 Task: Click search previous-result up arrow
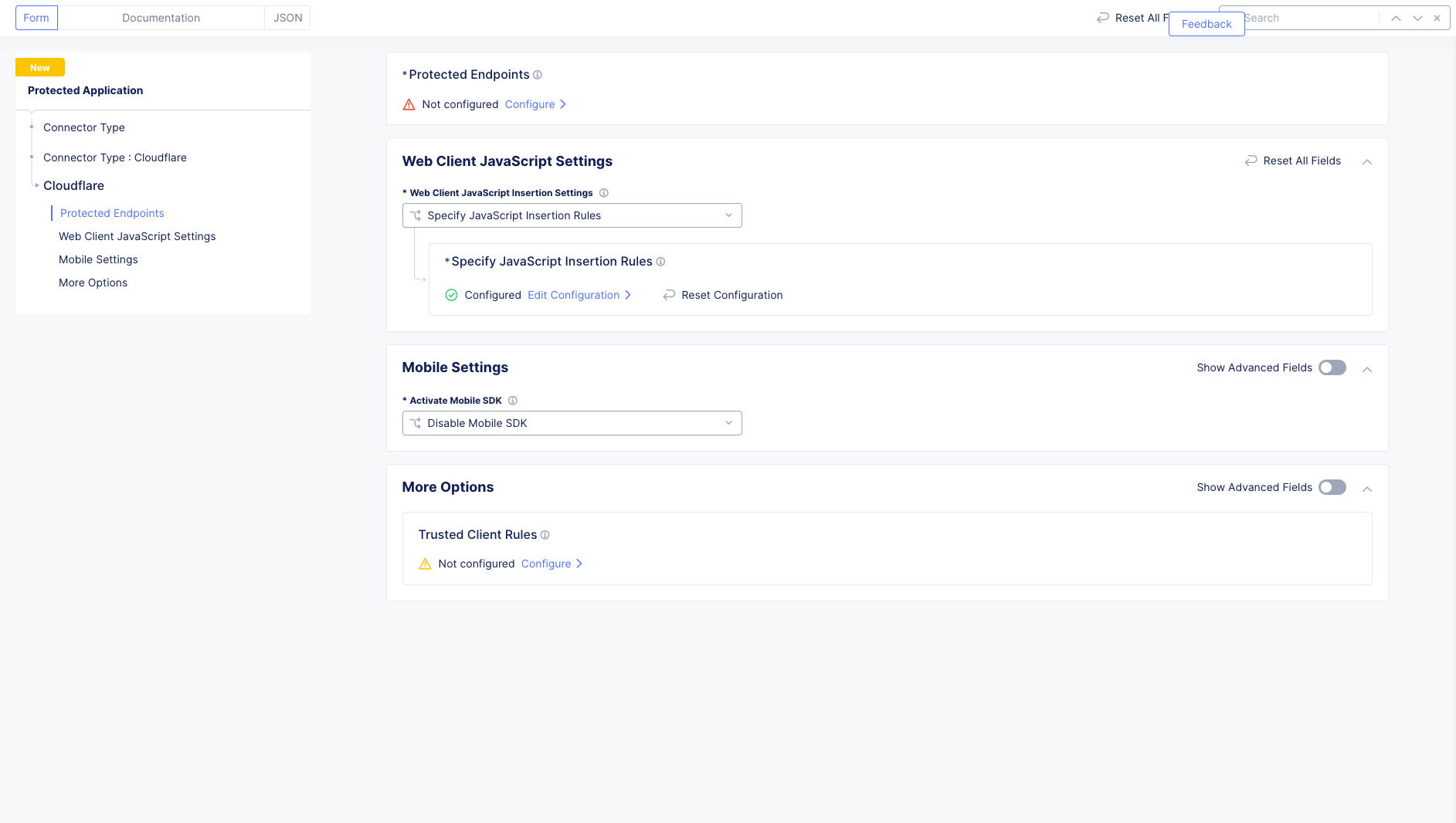(1396, 18)
